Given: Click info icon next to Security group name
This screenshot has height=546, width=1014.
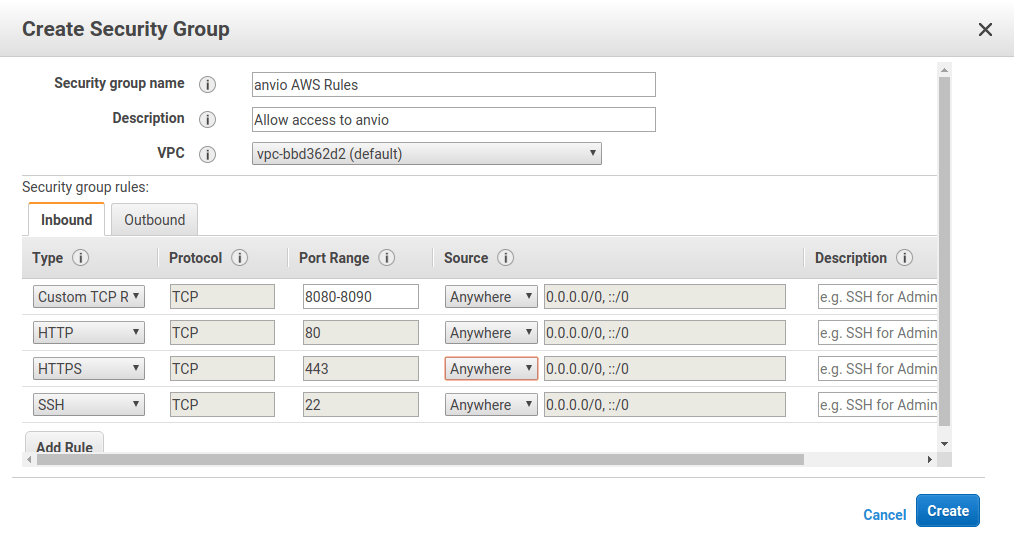Looking at the screenshot, I should [207, 85].
